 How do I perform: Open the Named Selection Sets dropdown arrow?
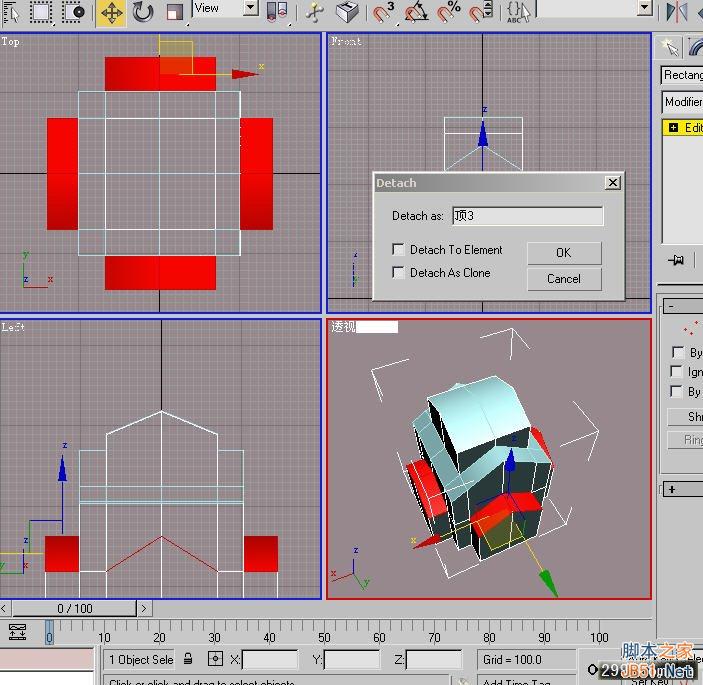[644, 7]
